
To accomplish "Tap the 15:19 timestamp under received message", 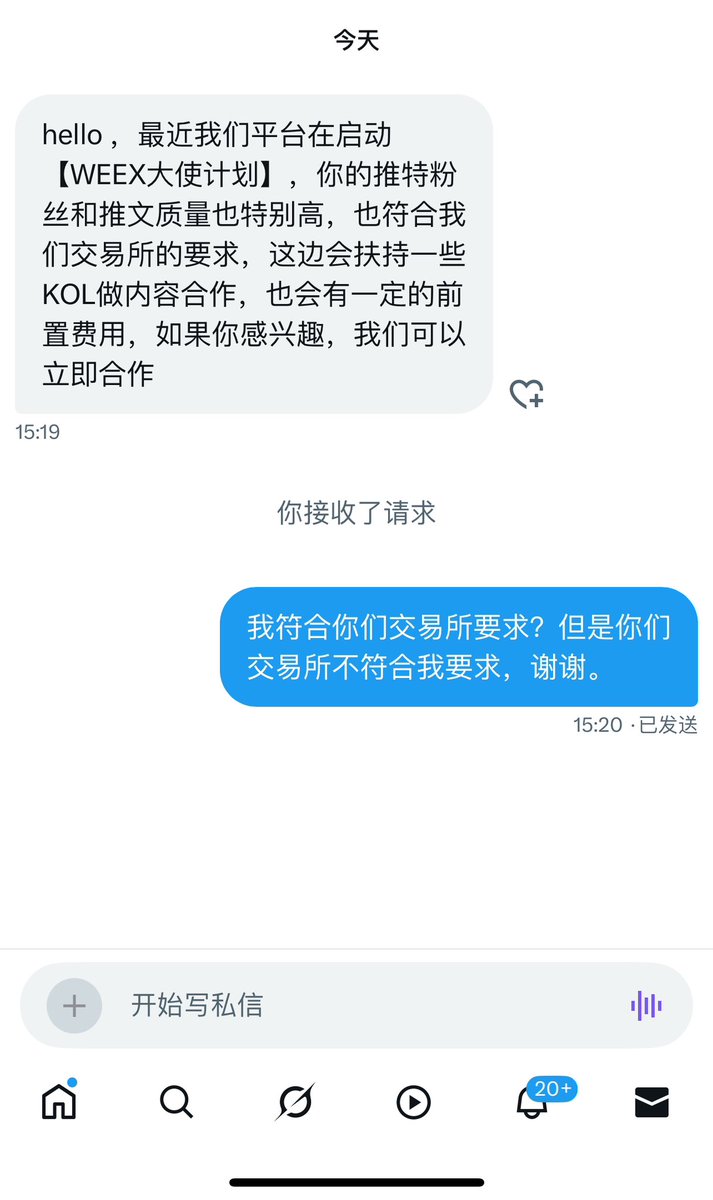I will point(37,432).
